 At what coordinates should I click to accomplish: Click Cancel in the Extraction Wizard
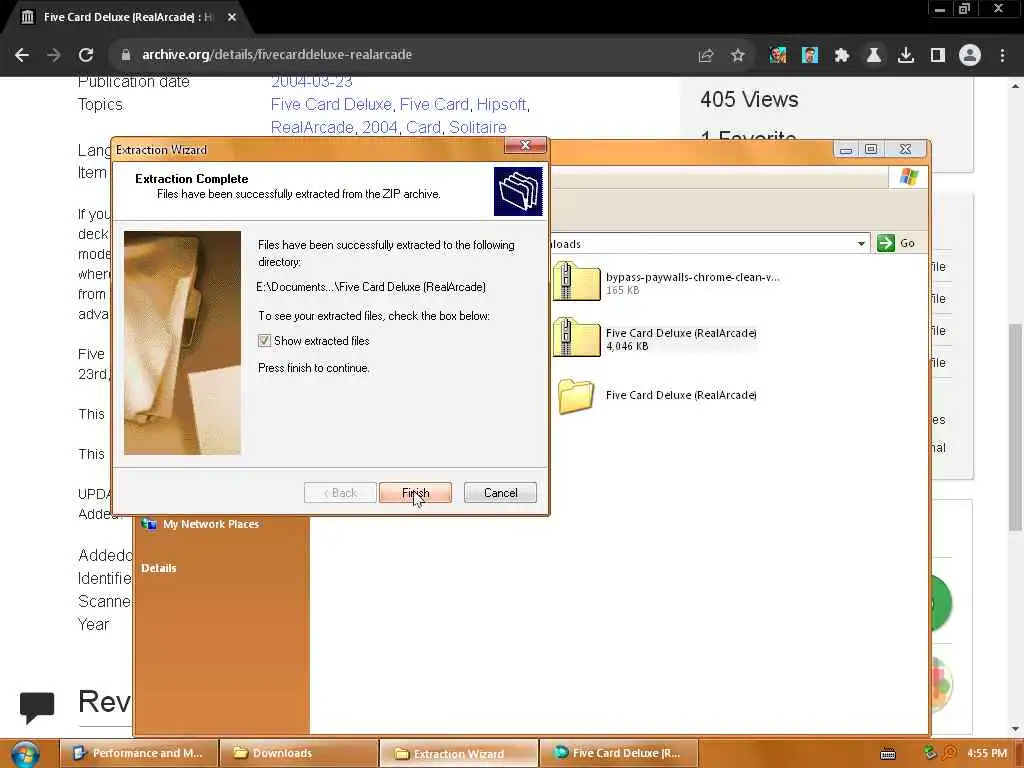[500, 493]
